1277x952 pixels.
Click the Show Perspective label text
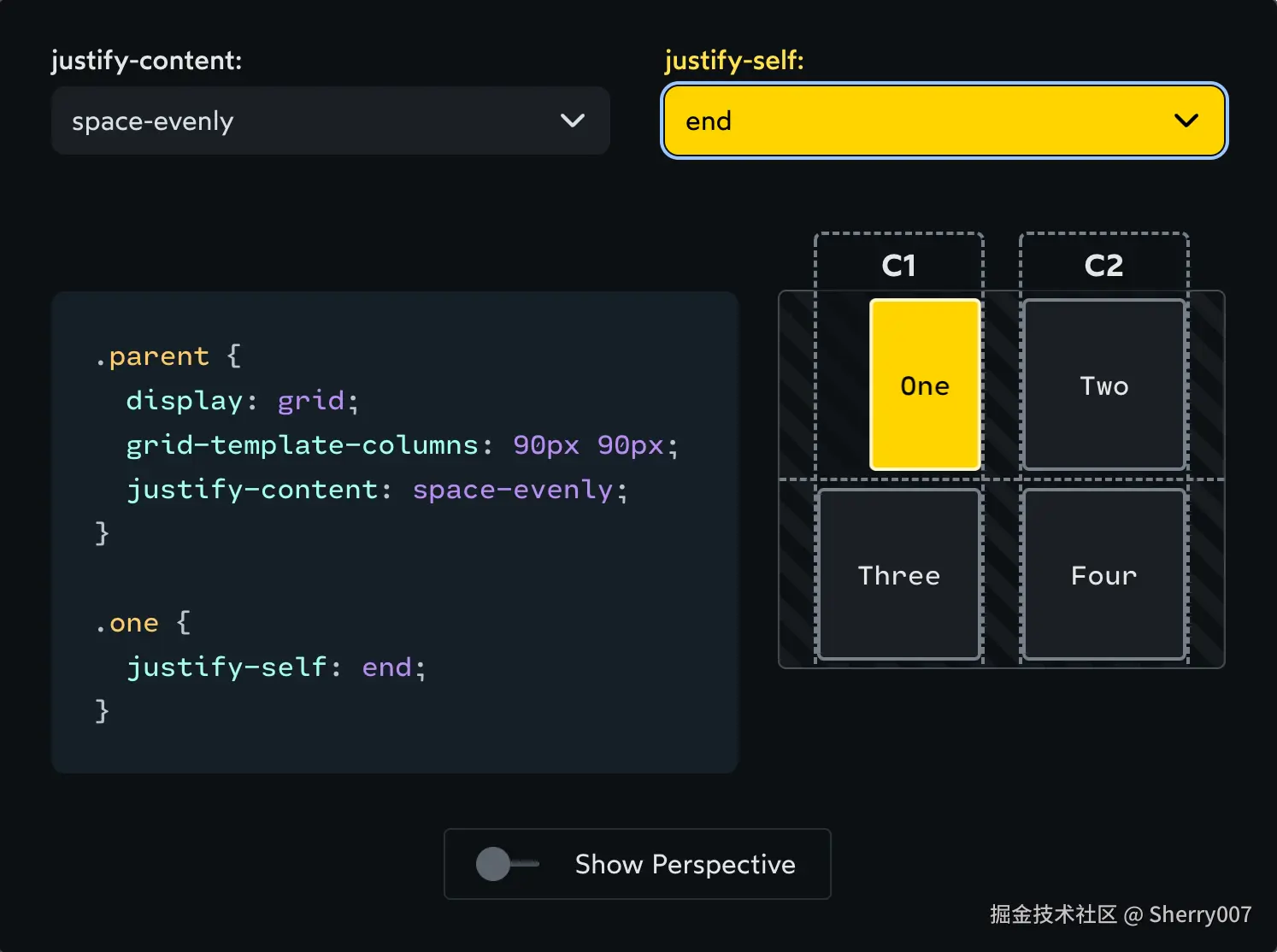pos(685,864)
